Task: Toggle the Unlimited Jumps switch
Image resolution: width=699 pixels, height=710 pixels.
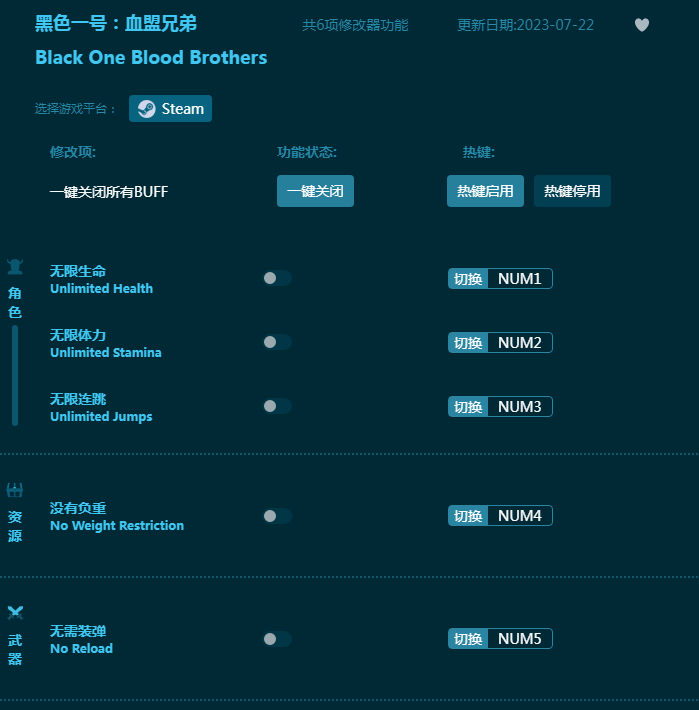Action: (277, 406)
